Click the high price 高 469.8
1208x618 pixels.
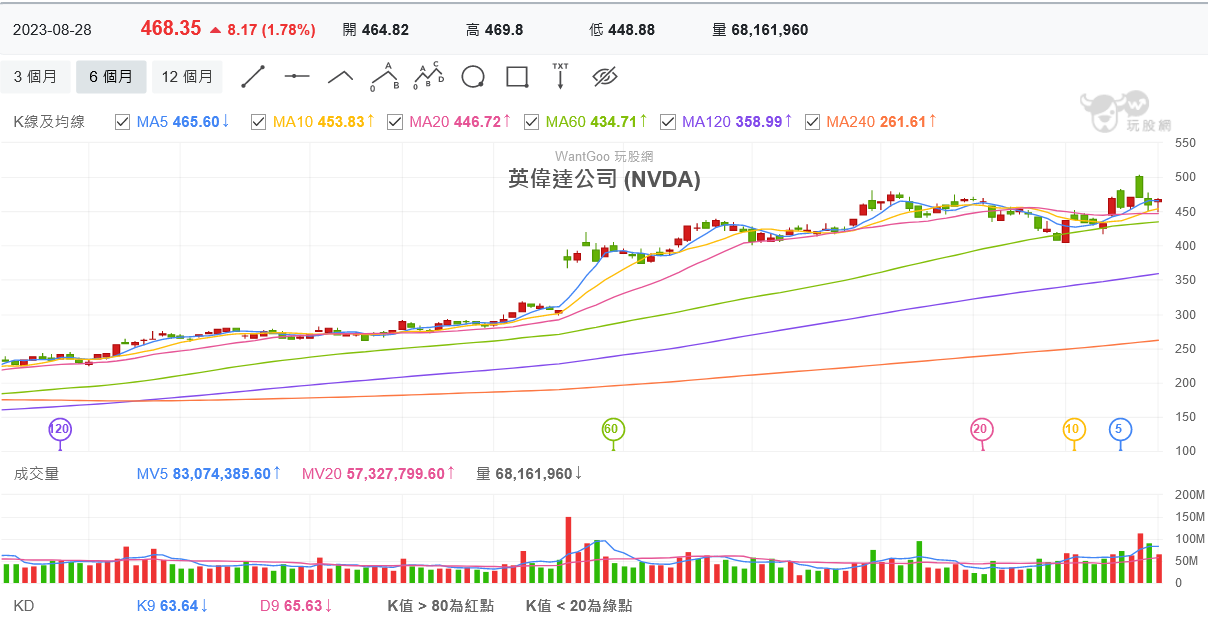coord(495,30)
